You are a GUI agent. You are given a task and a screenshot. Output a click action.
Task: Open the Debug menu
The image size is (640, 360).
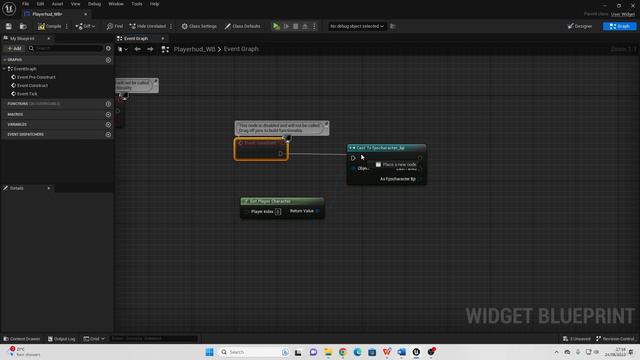point(94,4)
